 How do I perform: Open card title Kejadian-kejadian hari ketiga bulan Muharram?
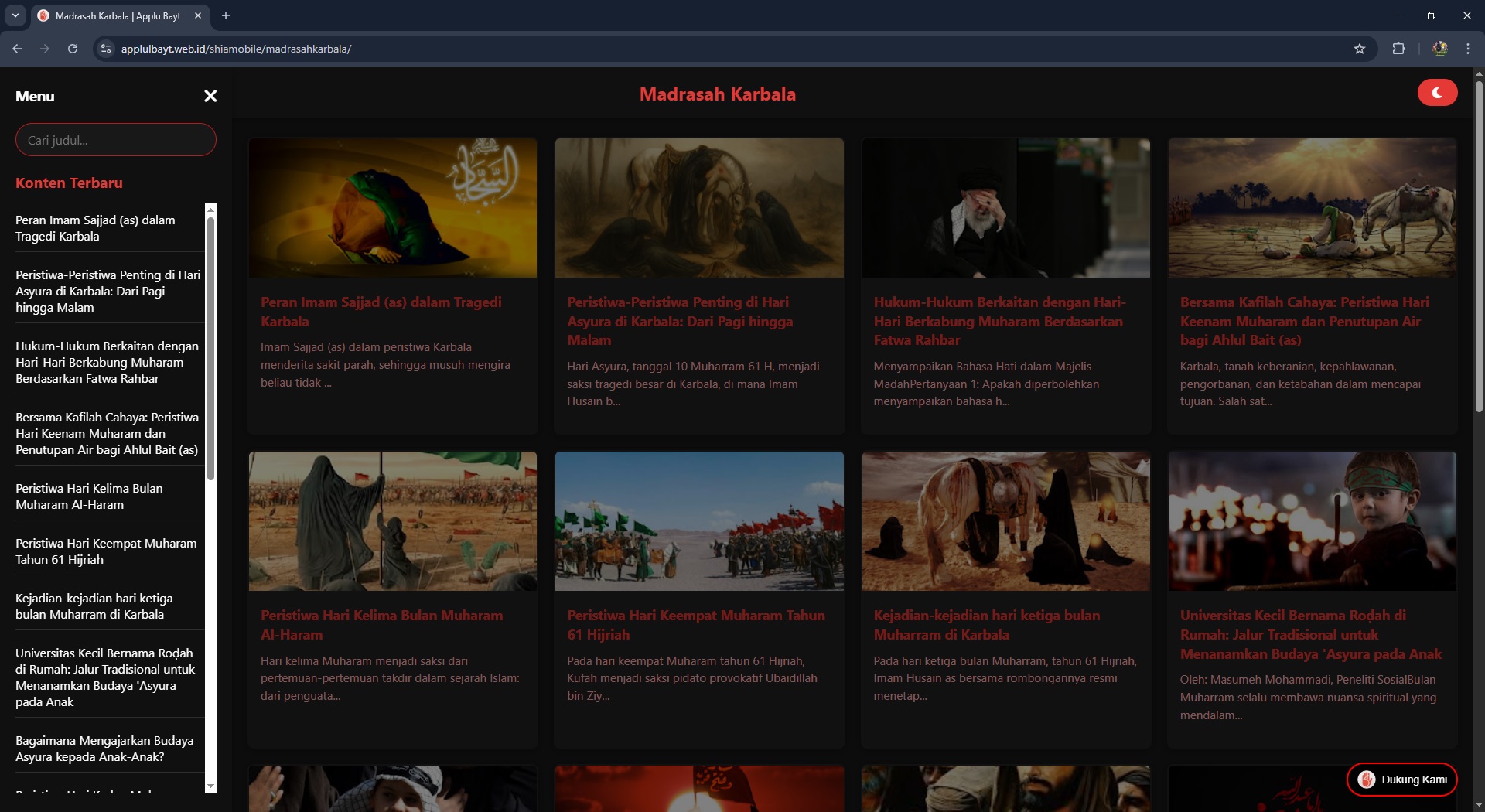pyautogui.click(x=987, y=625)
